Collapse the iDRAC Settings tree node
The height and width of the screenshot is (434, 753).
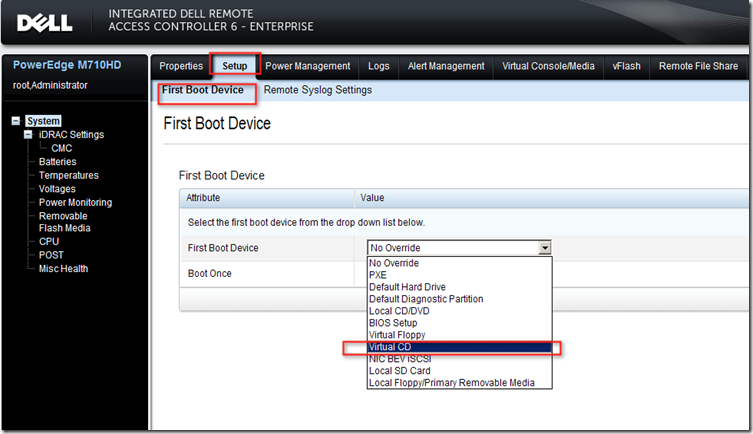28,134
